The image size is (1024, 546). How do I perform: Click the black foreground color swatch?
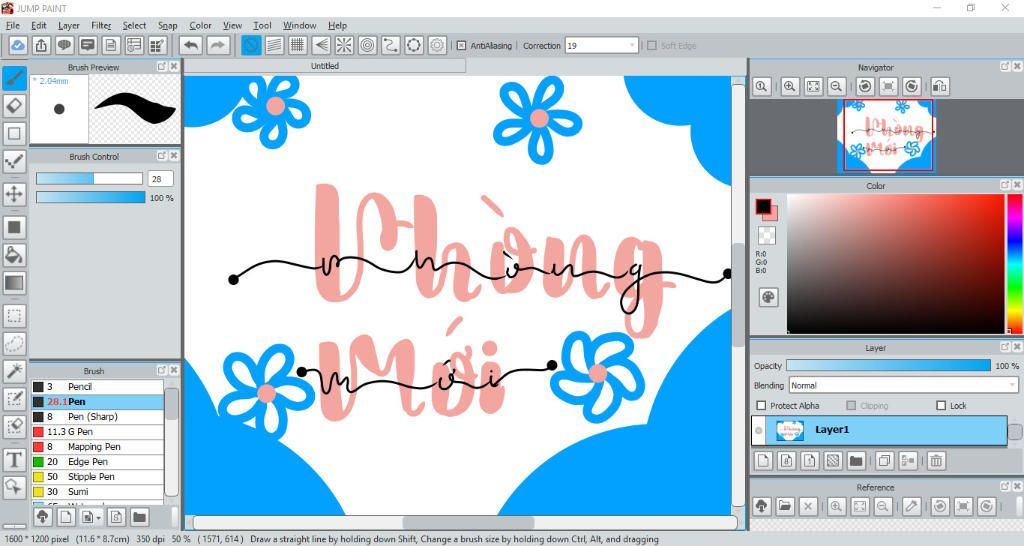click(763, 206)
